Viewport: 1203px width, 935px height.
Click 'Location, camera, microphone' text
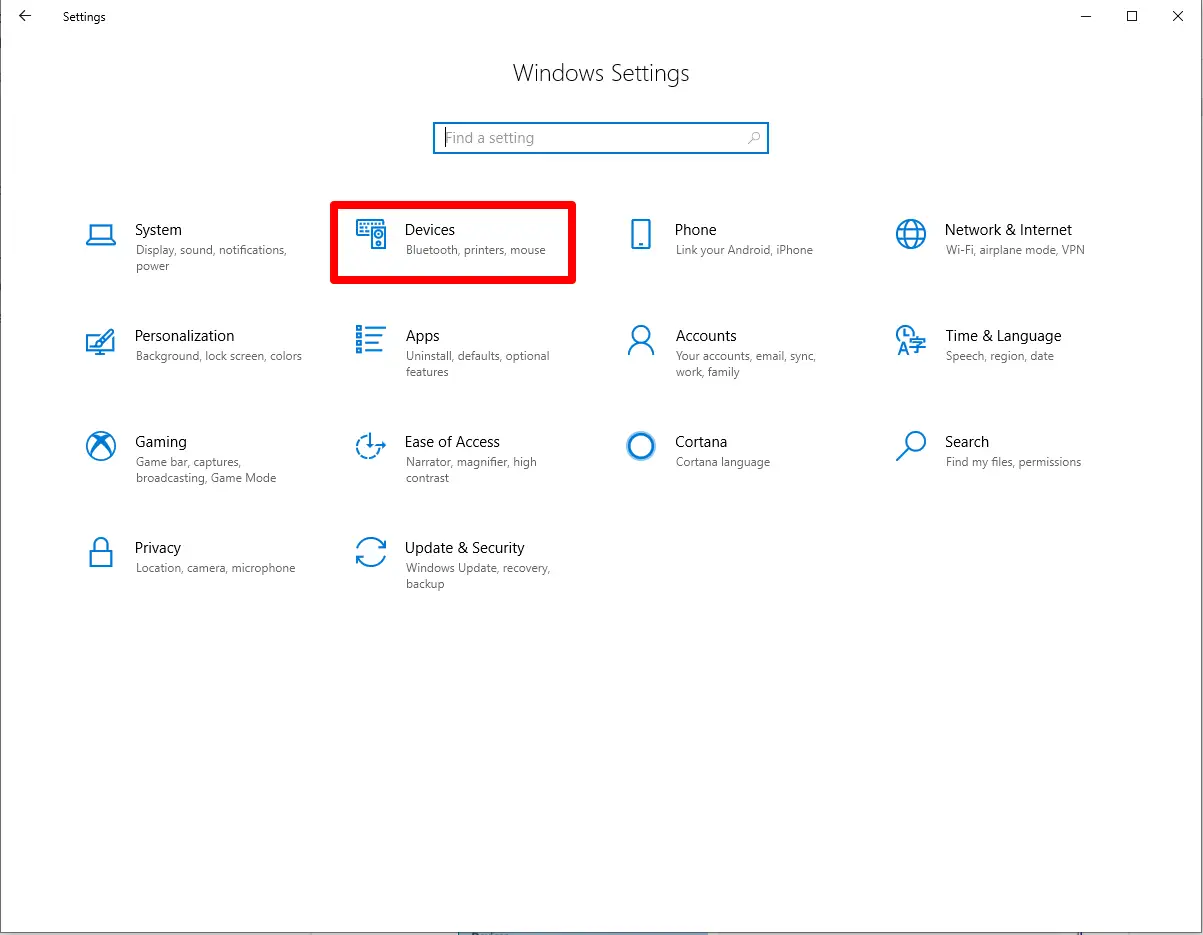(216, 568)
